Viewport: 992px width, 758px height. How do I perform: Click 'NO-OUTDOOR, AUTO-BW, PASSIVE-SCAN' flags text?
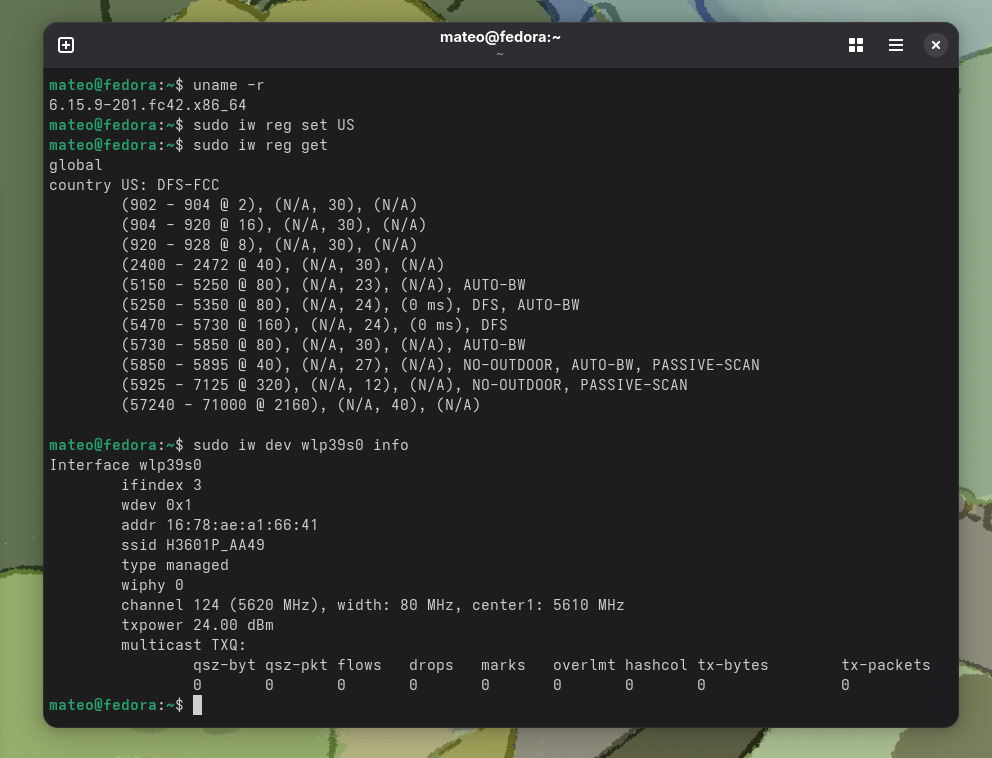click(611, 365)
